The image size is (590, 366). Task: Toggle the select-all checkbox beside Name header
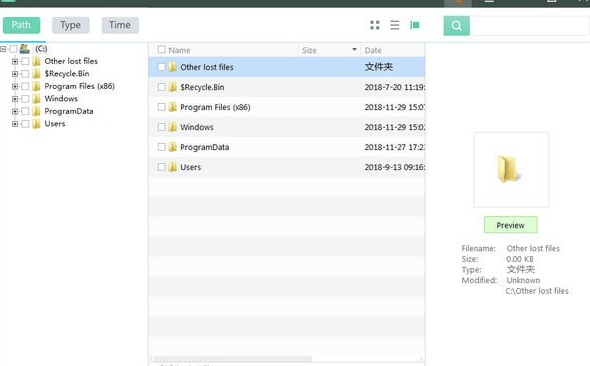[162, 50]
